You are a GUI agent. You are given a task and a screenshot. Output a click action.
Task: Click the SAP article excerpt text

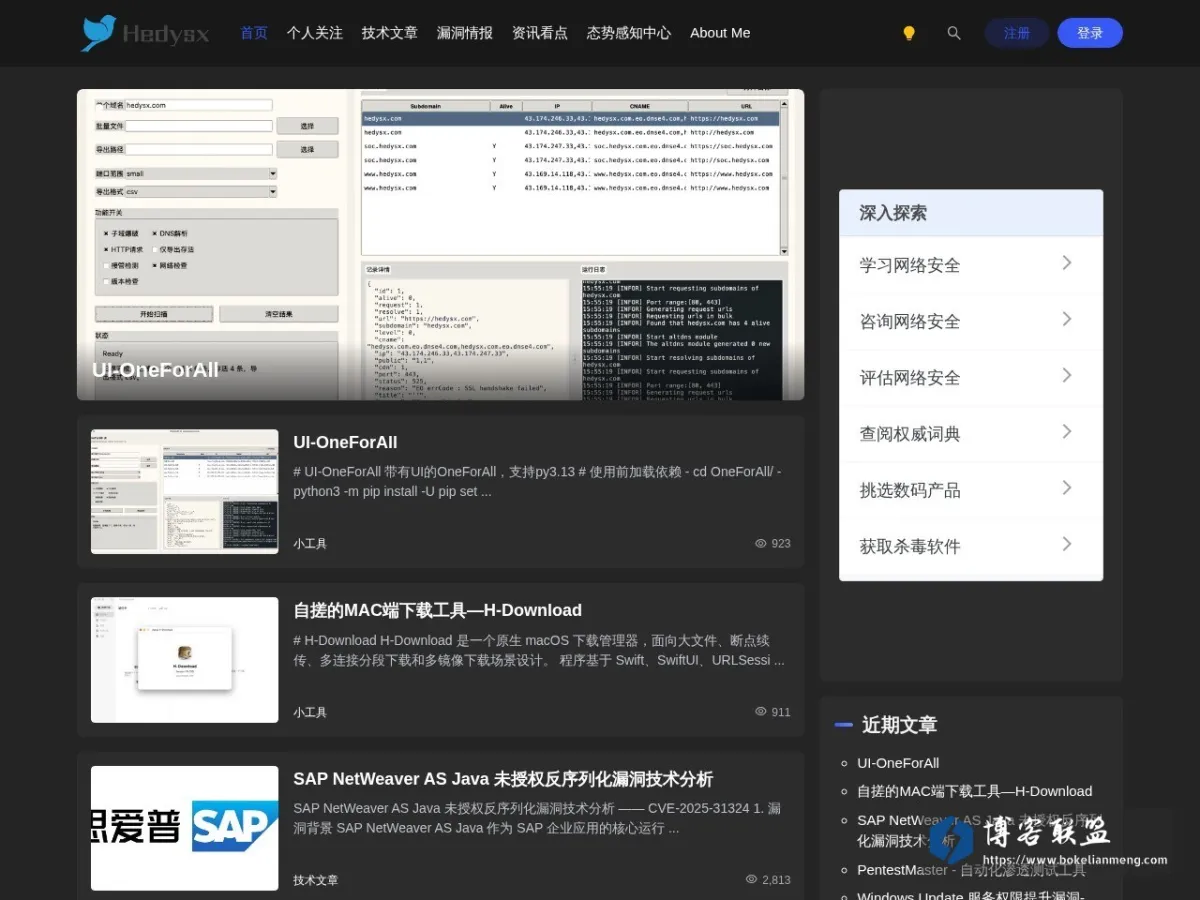(538, 818)
